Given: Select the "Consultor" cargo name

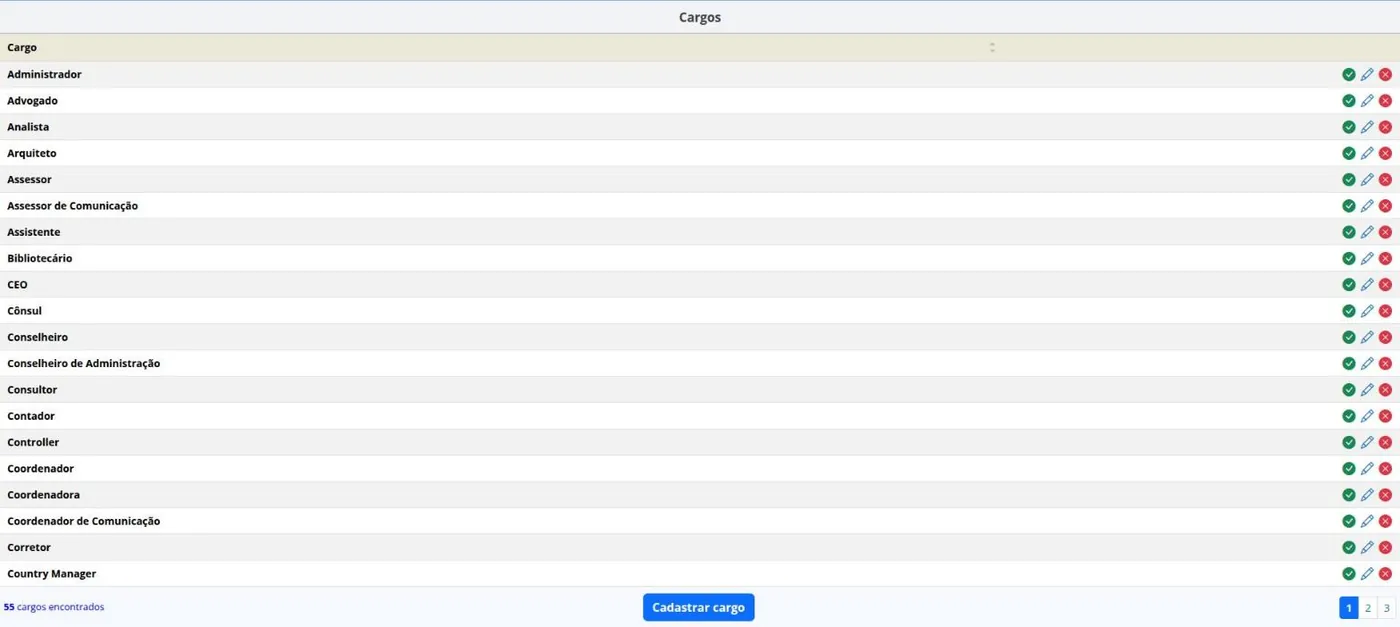Looking at the screenshot, I should click(32, 390).
